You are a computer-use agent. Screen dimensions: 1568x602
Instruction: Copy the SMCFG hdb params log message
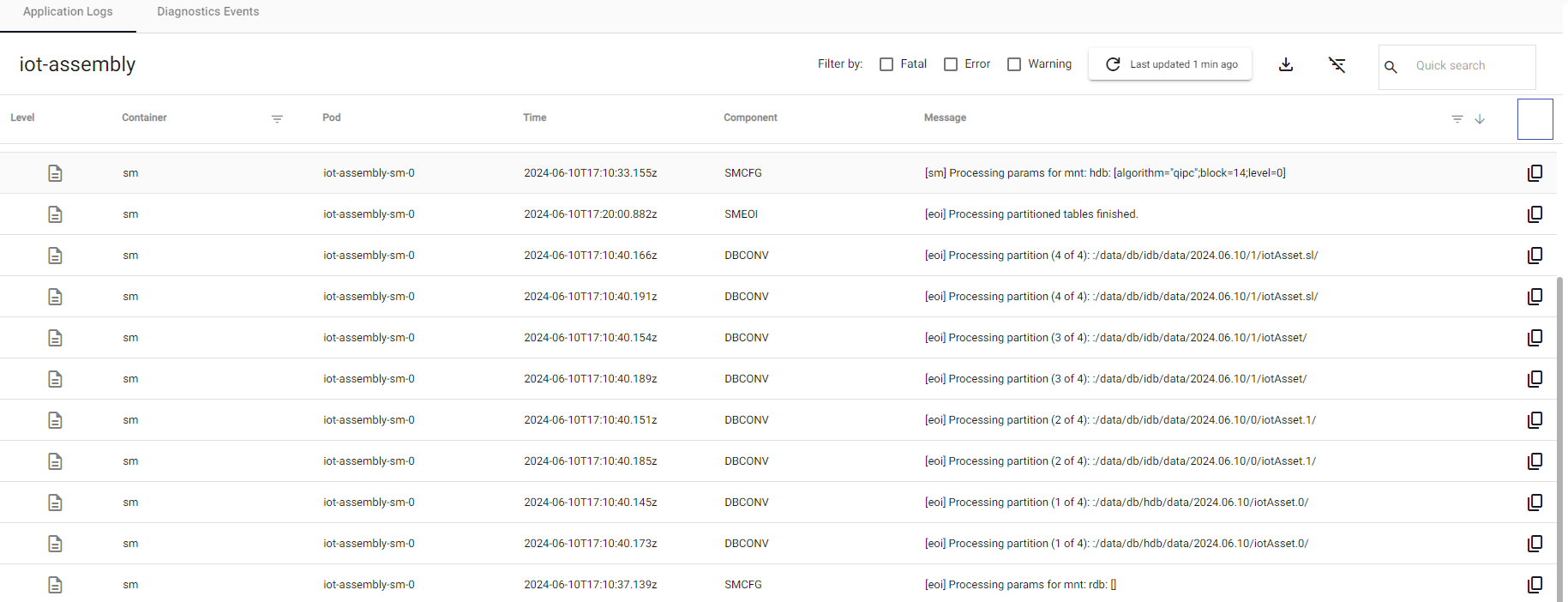point(1535,173)
